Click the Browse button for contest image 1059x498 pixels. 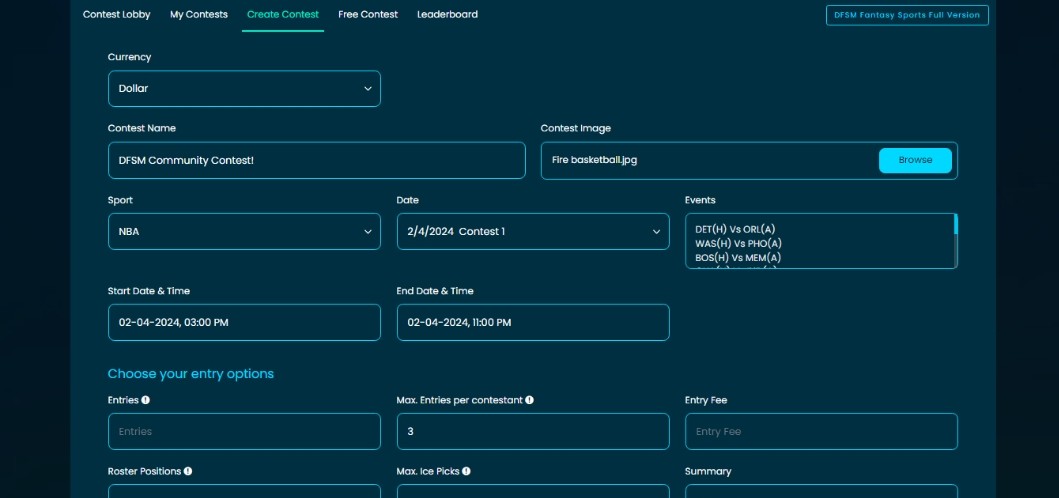pyautogui.click(x=915, y=160)
